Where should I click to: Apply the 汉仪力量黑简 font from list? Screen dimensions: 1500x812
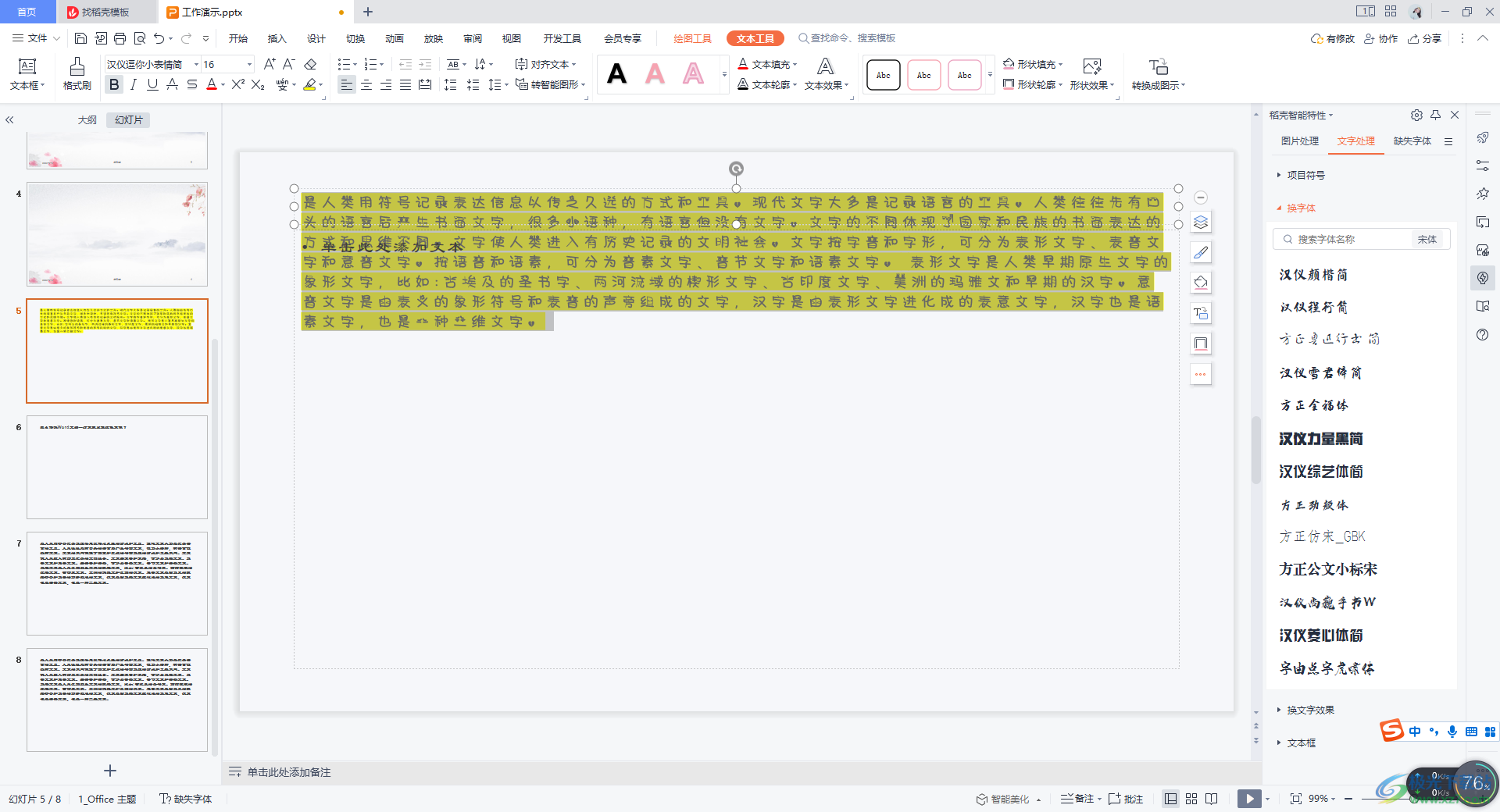point(1321,439)
